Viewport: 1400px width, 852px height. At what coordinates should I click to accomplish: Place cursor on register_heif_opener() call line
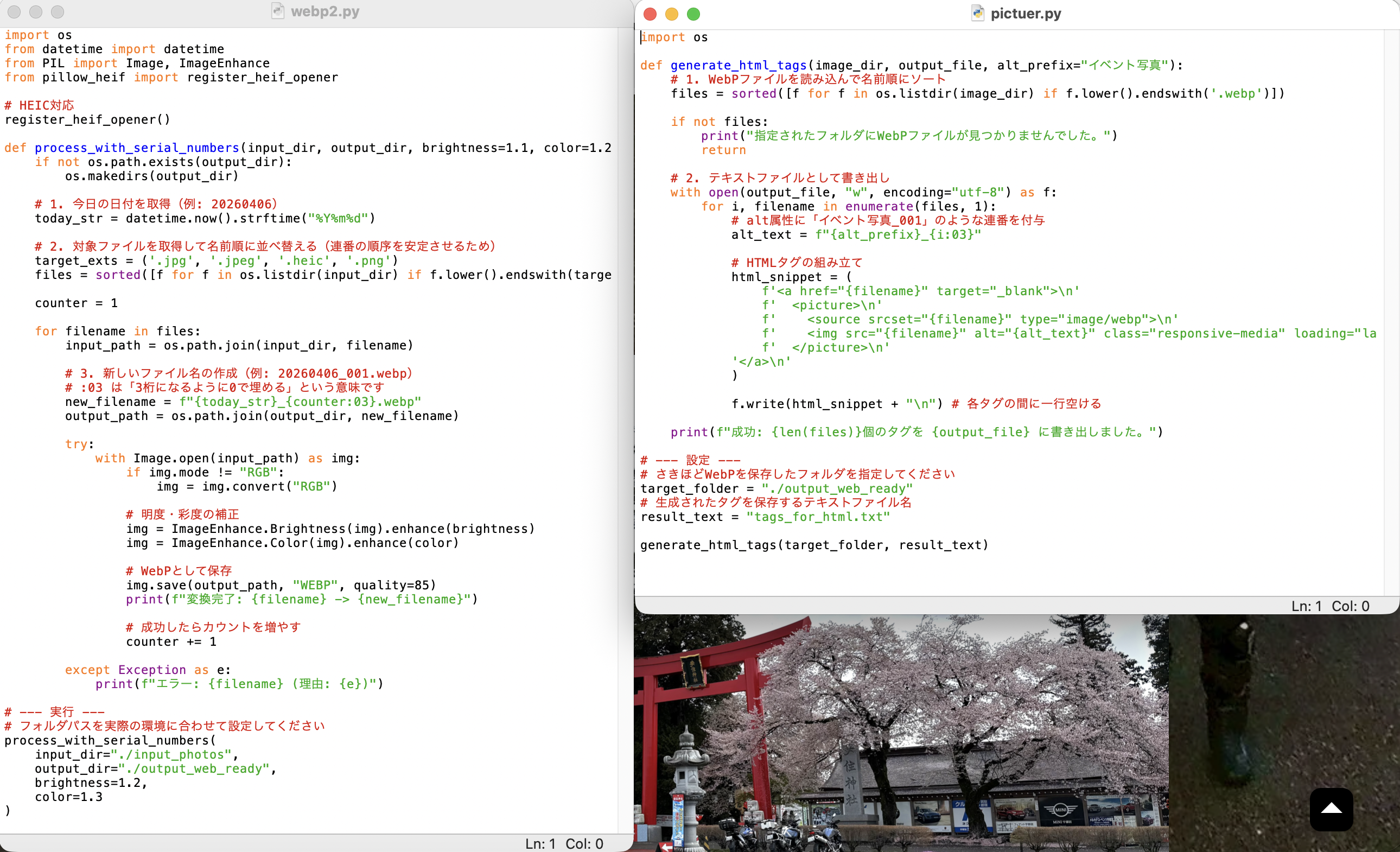point(87,119)
